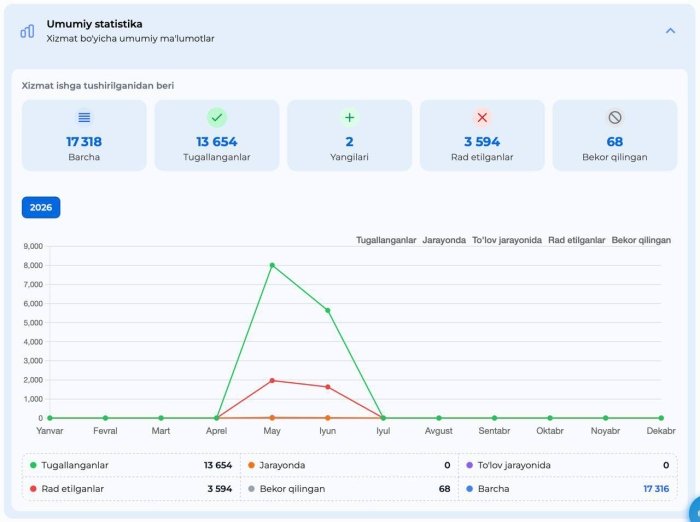Toggle Rad etilganlar series in legend

tap(576, 240)
